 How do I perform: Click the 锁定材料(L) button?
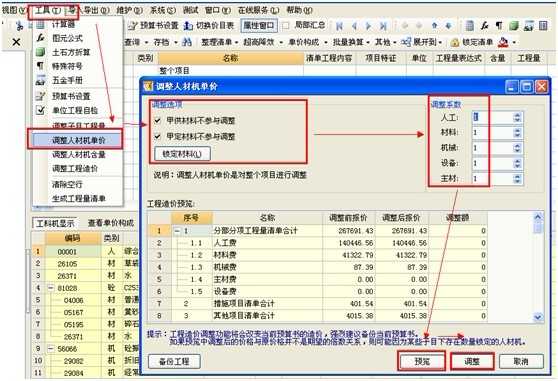182,154
